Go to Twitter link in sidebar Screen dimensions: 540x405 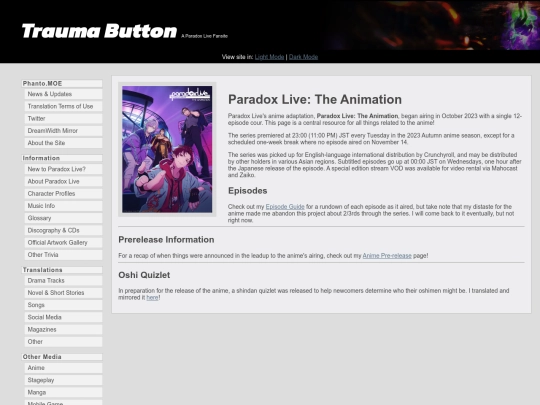(x=63, y=118)
